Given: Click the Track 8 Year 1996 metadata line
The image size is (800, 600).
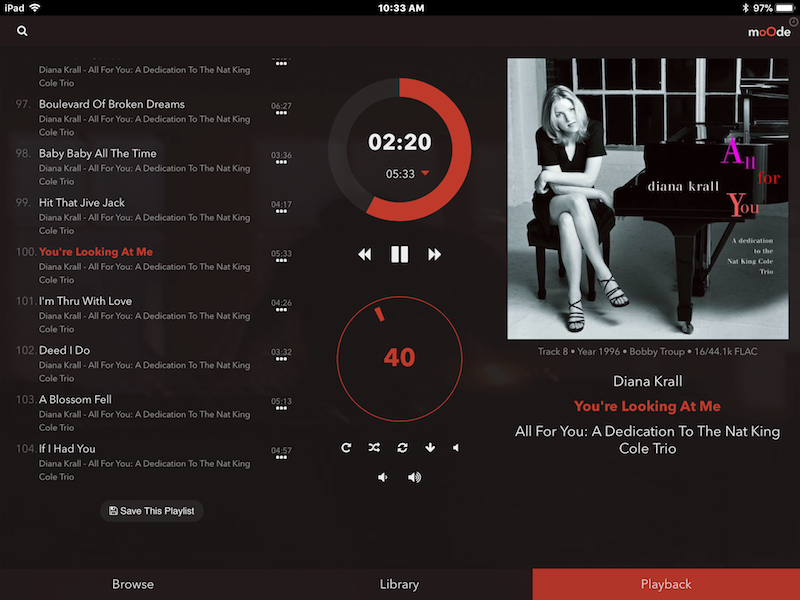Looking at the screenshot, I should click(x=647, y=352).
